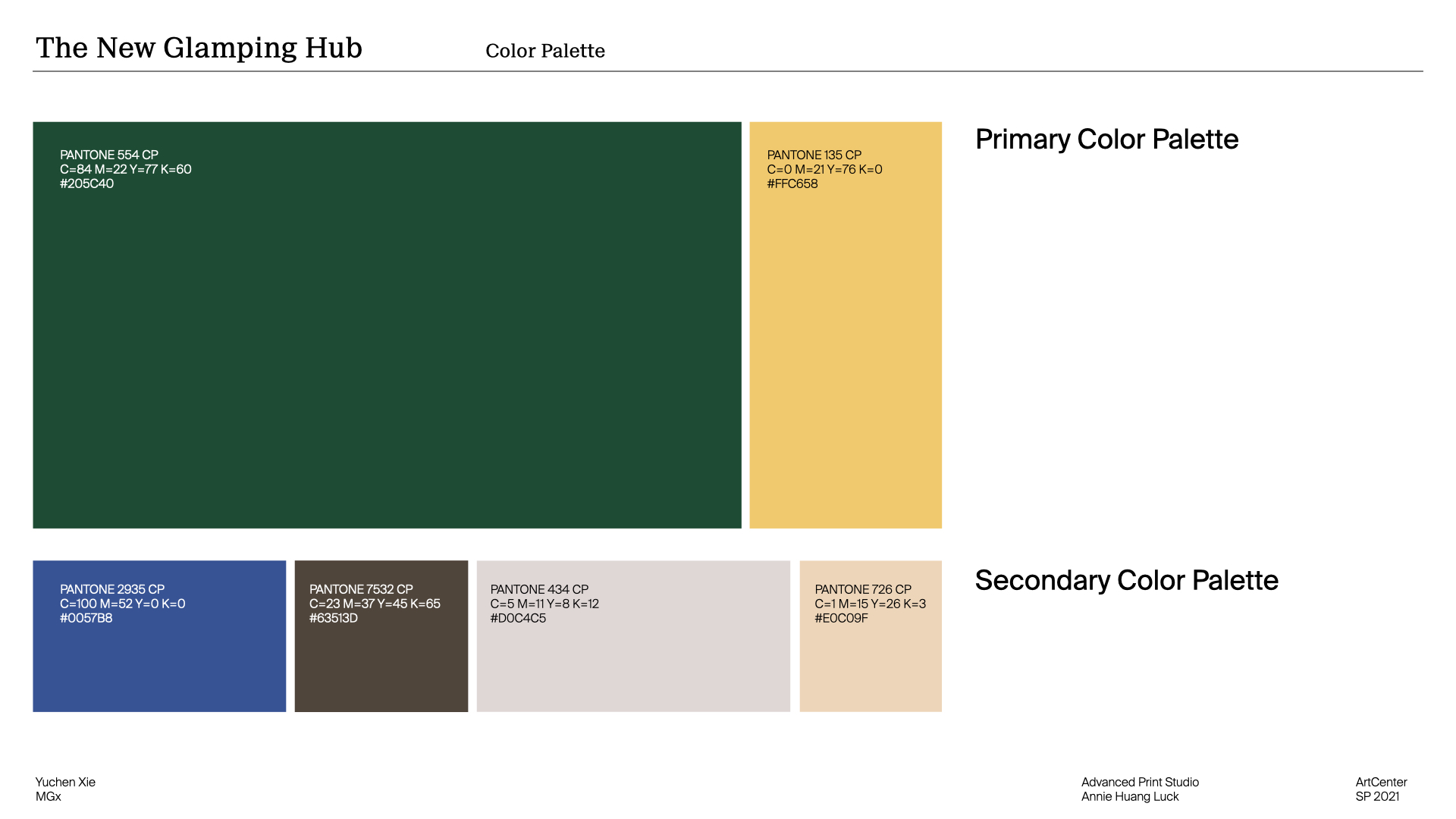1456x819 pixels.
Task: Click the #63513D hex code text
Action: [x=334, y=618]
